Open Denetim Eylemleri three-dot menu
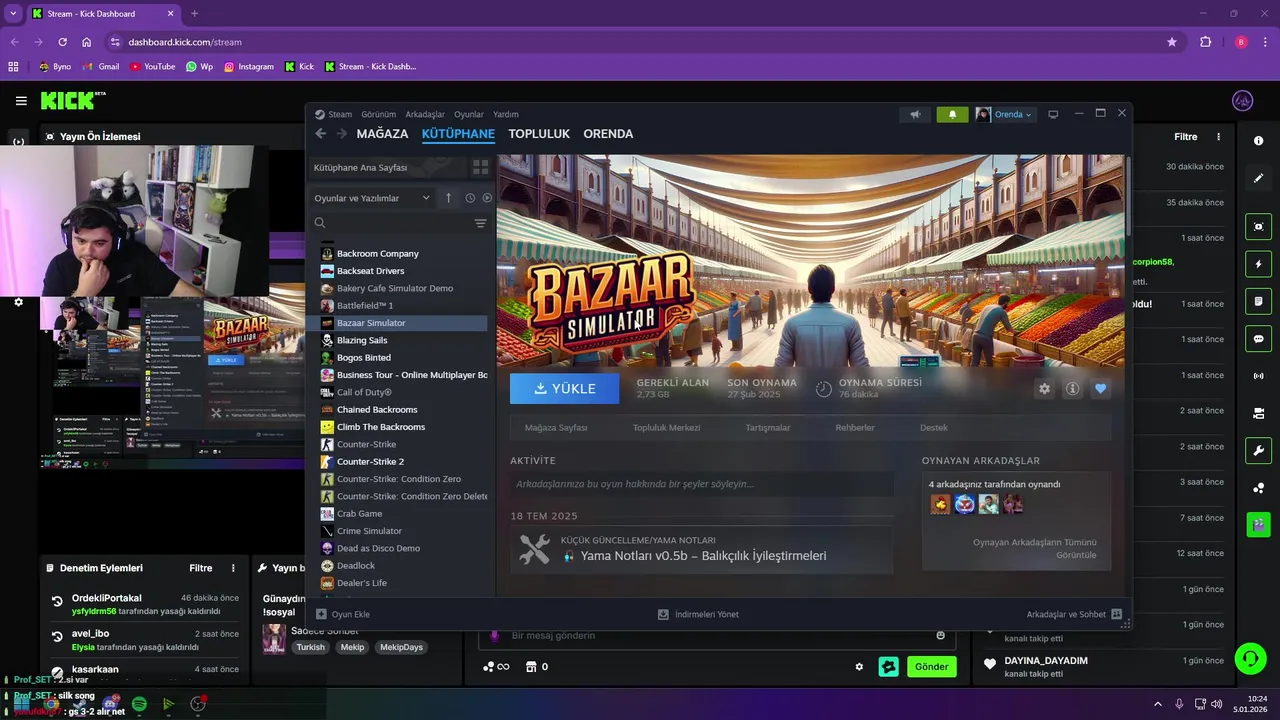The width and height of the screenshot is (1280, 720). (x=233, y=568)
